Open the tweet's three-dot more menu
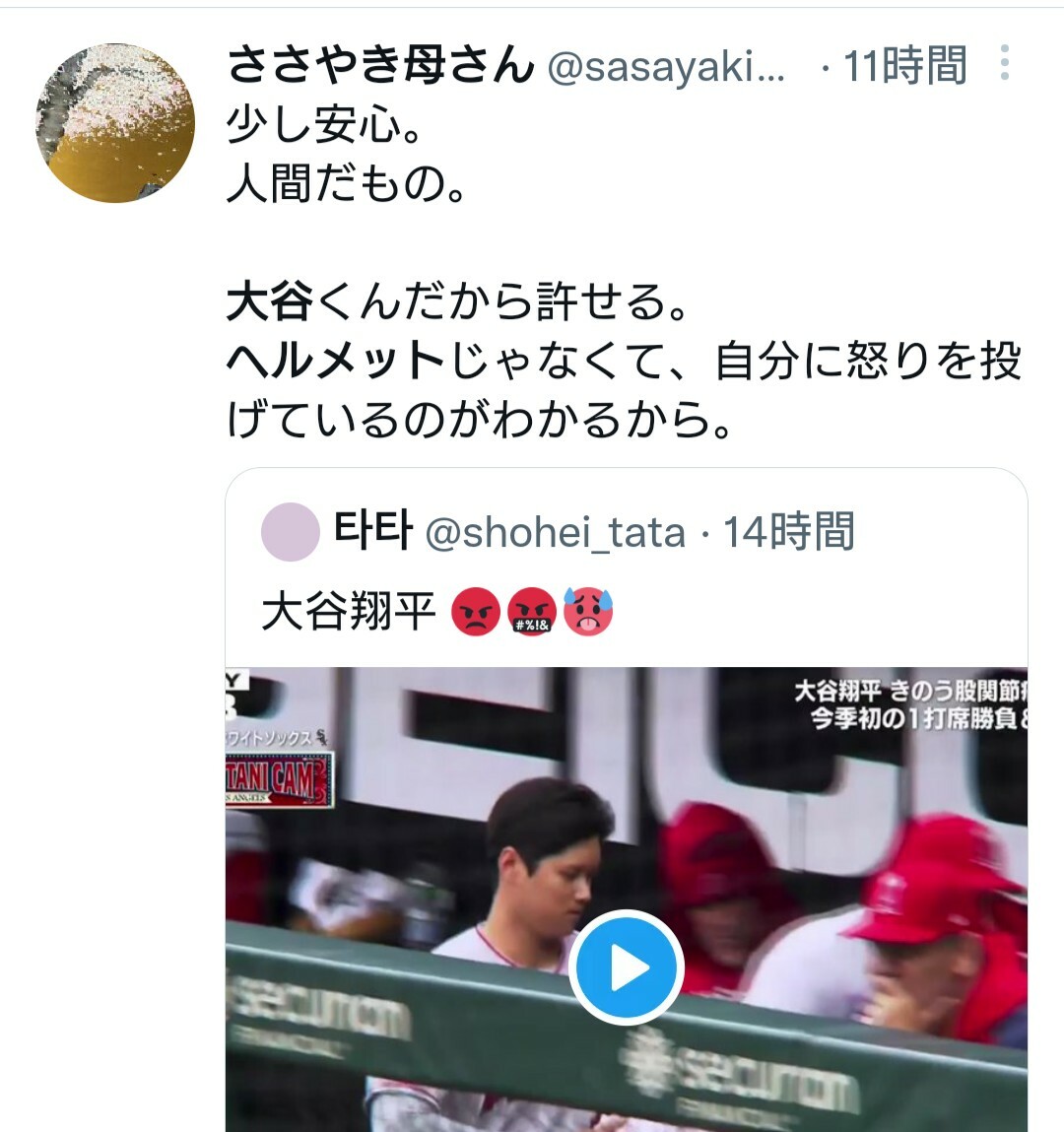 [x=1004, y=63]
